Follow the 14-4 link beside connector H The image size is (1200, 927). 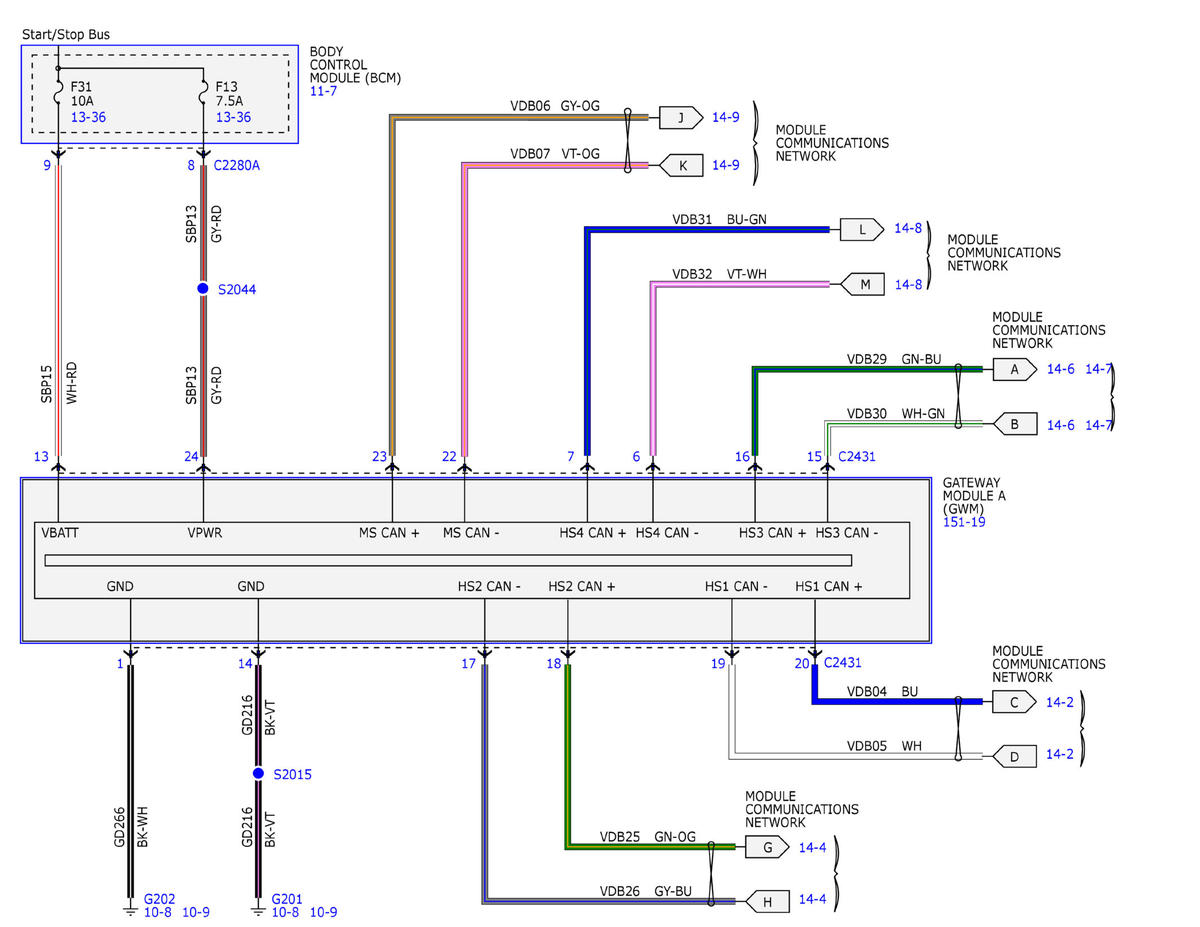pos(812,899)
